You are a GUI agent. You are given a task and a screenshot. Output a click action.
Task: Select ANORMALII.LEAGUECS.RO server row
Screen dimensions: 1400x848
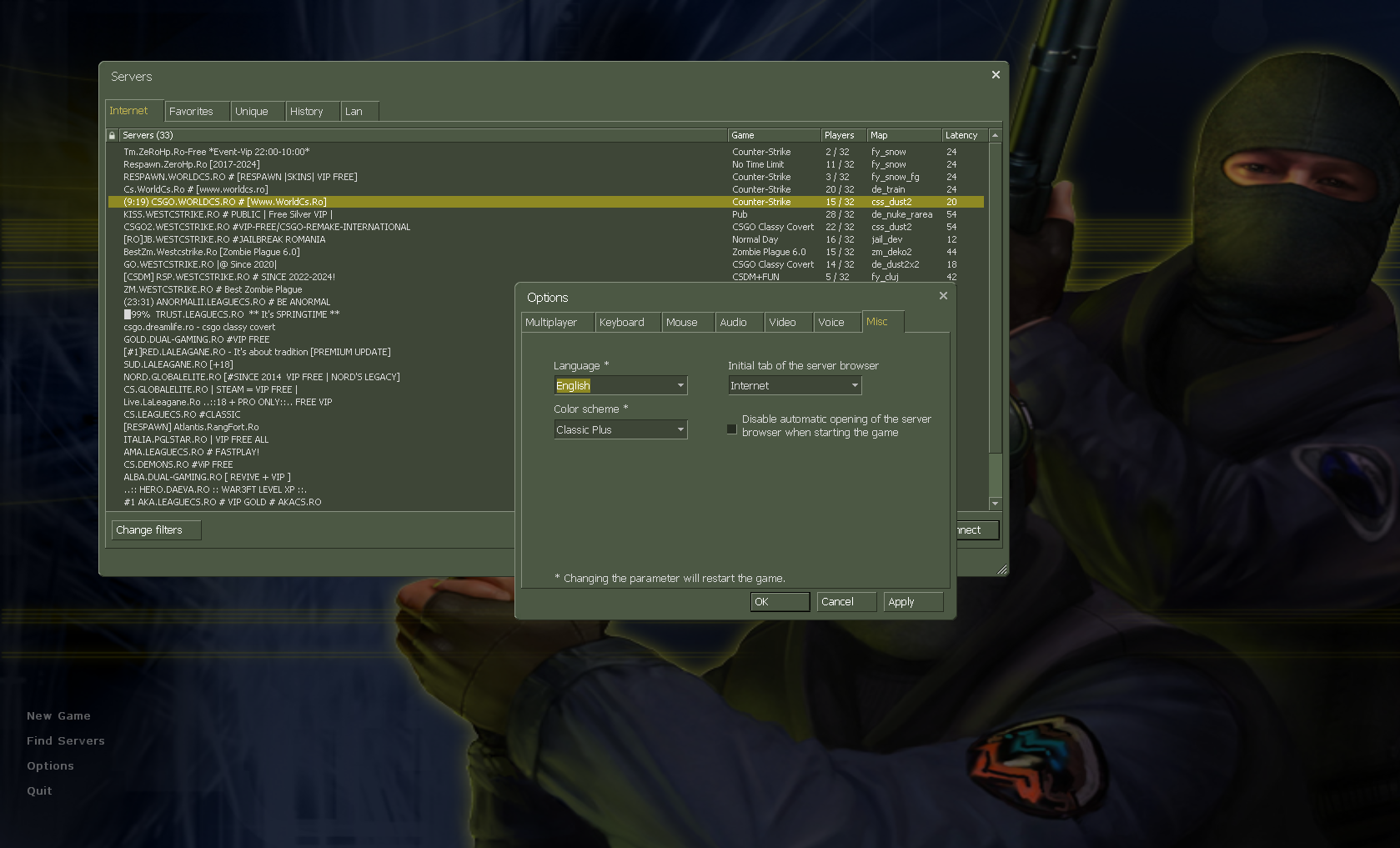[x=312, y=302]
